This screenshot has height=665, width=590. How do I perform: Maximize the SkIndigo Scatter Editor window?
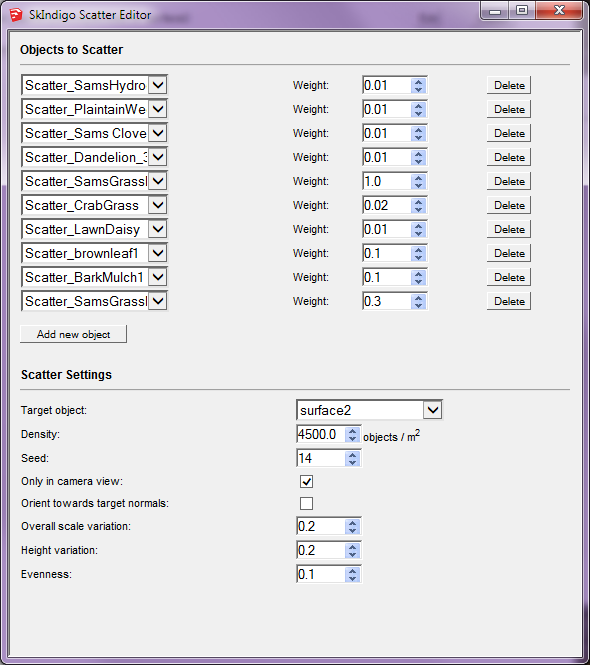(522, 10)
